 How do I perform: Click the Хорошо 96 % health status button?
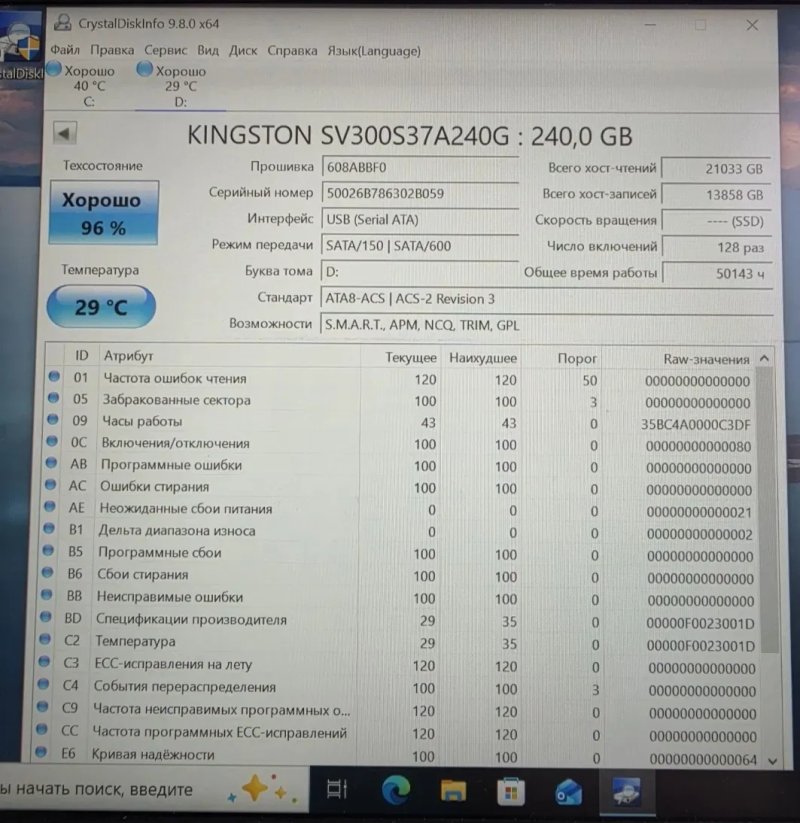click(103, 213)
